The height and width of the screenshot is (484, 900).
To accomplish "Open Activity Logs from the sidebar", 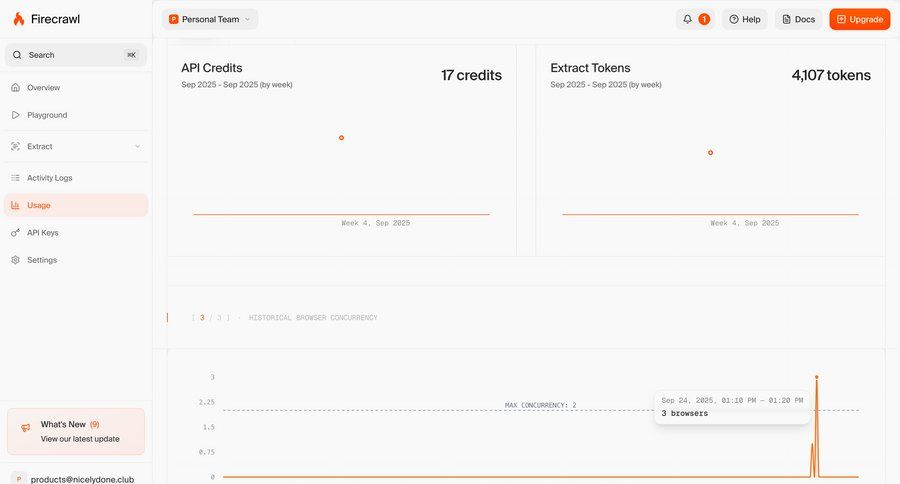I will (x=50, y=178).
